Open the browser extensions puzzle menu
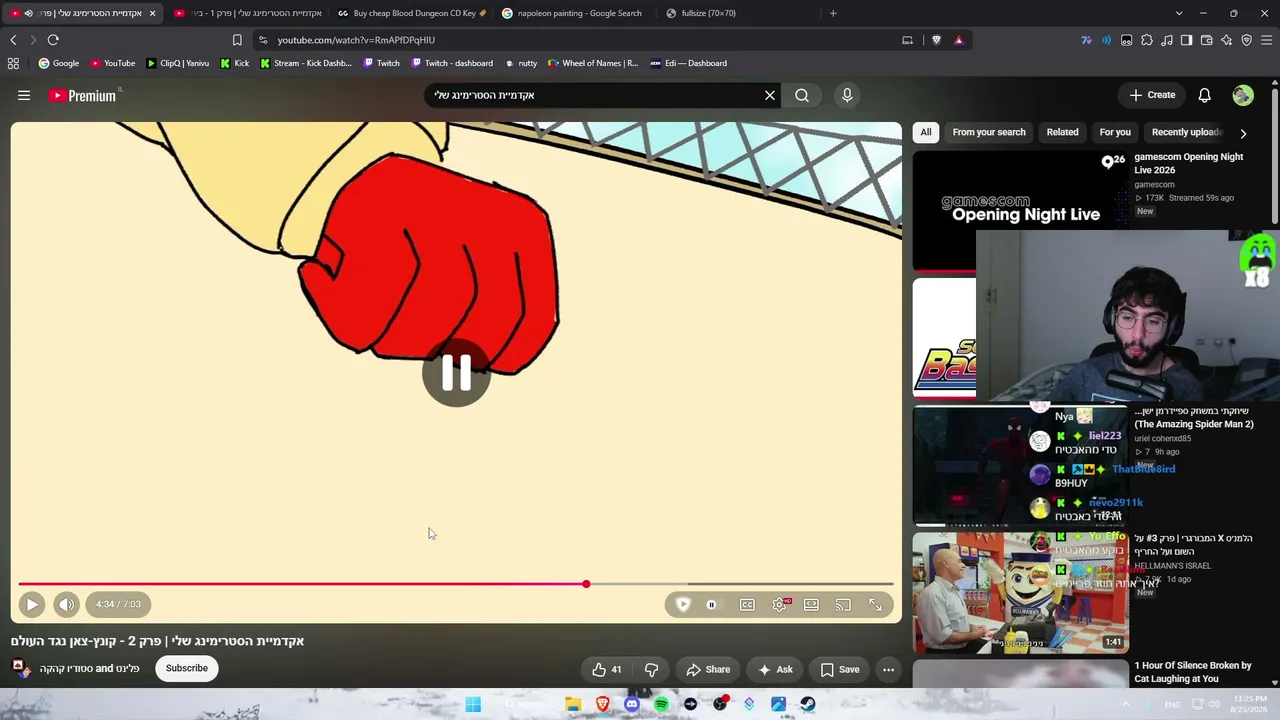This screenshot has height=720, width=1280. point(1147,40)
